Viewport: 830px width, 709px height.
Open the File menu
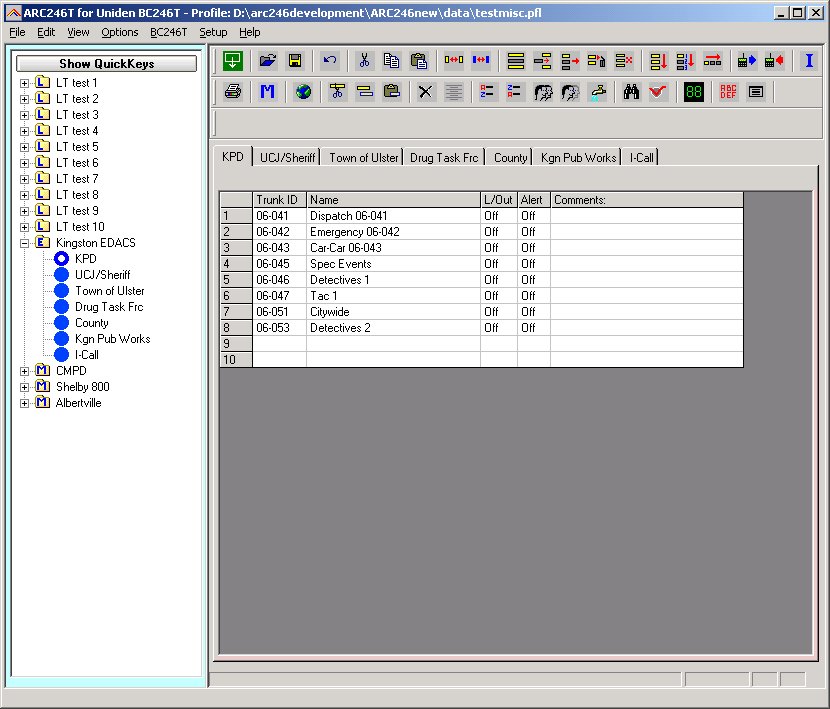coord(17,32)
